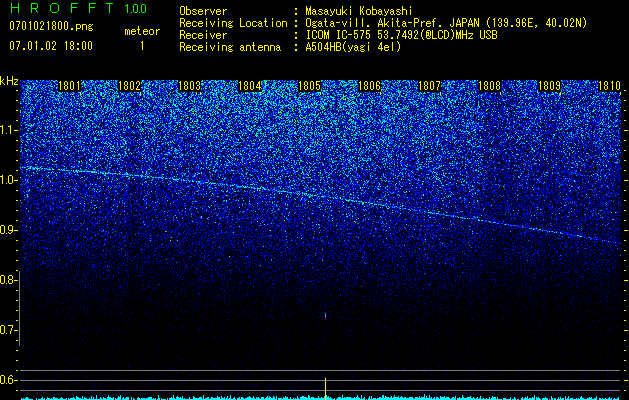This screenshot has width=629, height=400.
Task: Click the 1.0 kHz axis label
Action: pos(9,180)
